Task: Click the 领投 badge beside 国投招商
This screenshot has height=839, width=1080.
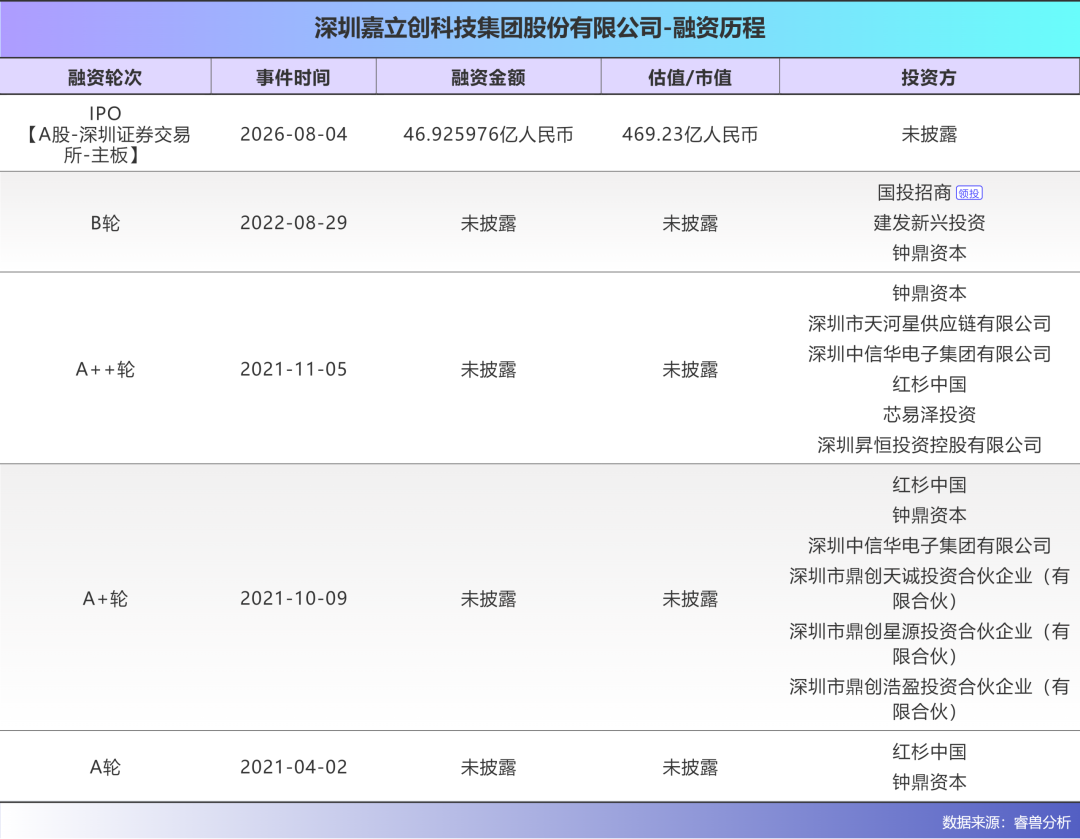Action: [x=969, y=194]
